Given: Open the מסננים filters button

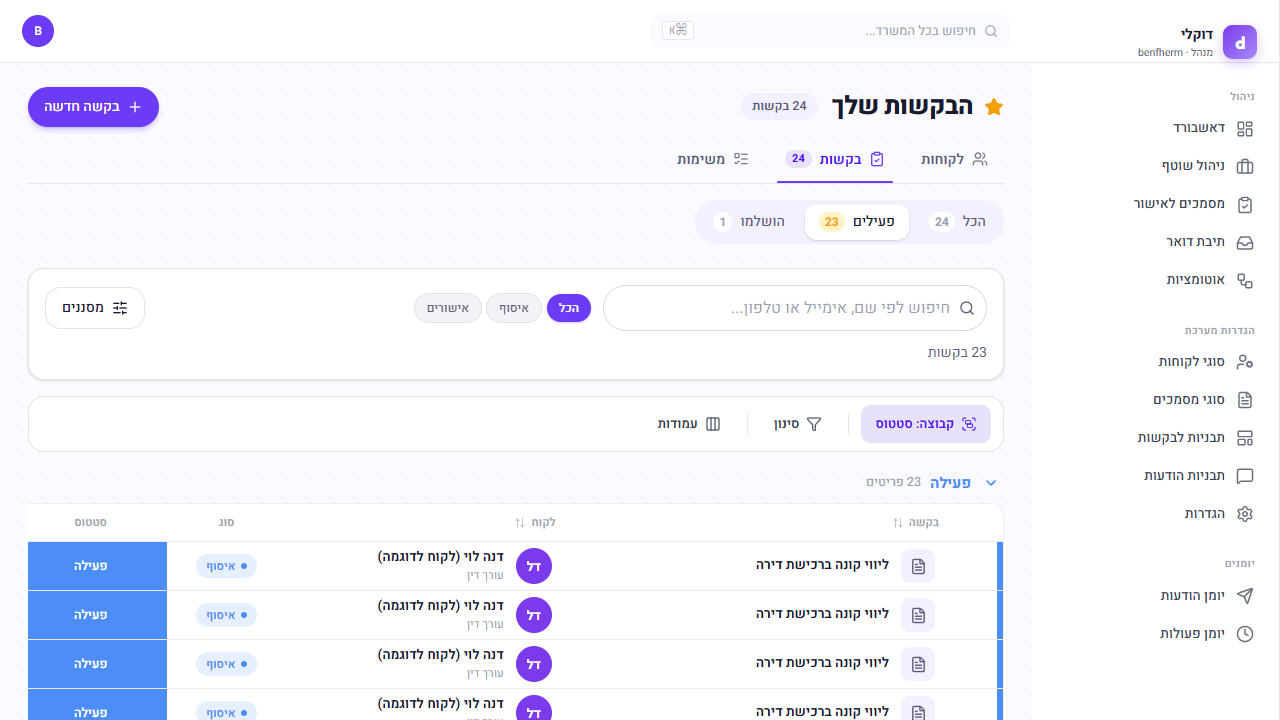Looking at the screenshot, I should tap(95, 308).
